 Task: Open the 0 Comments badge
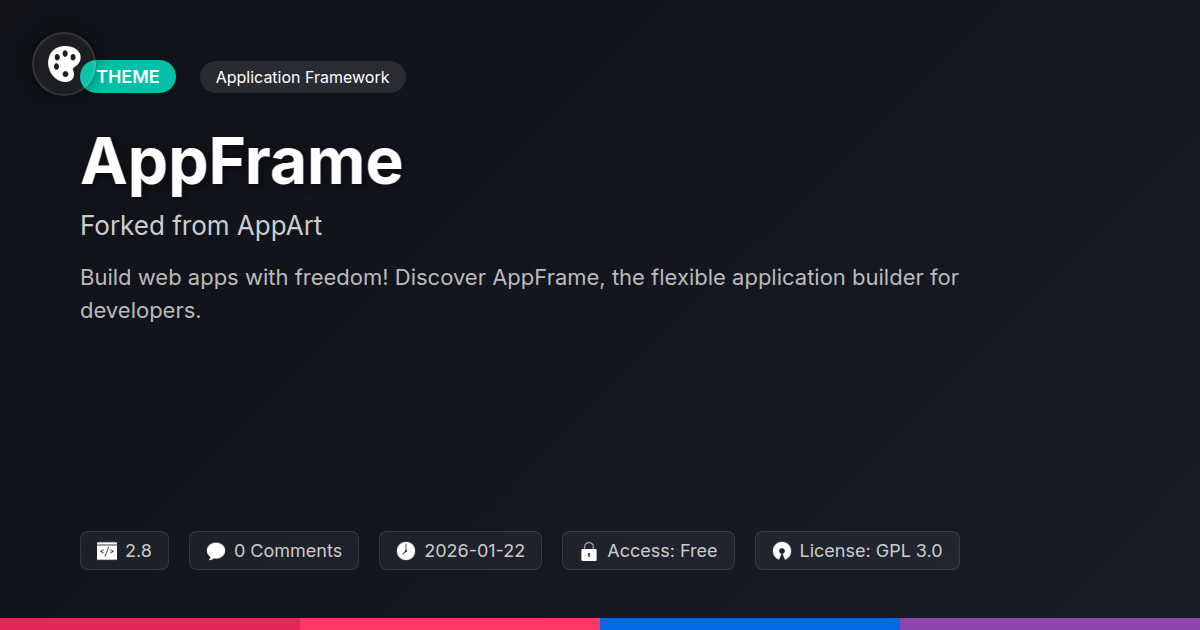tap(274, 551)
